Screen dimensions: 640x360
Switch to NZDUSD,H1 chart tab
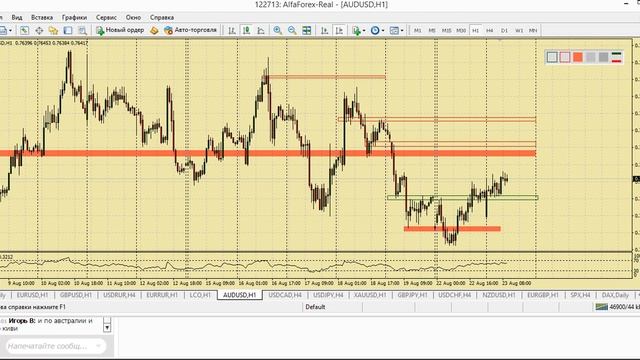pyautogui.click(x=499, y=295)
